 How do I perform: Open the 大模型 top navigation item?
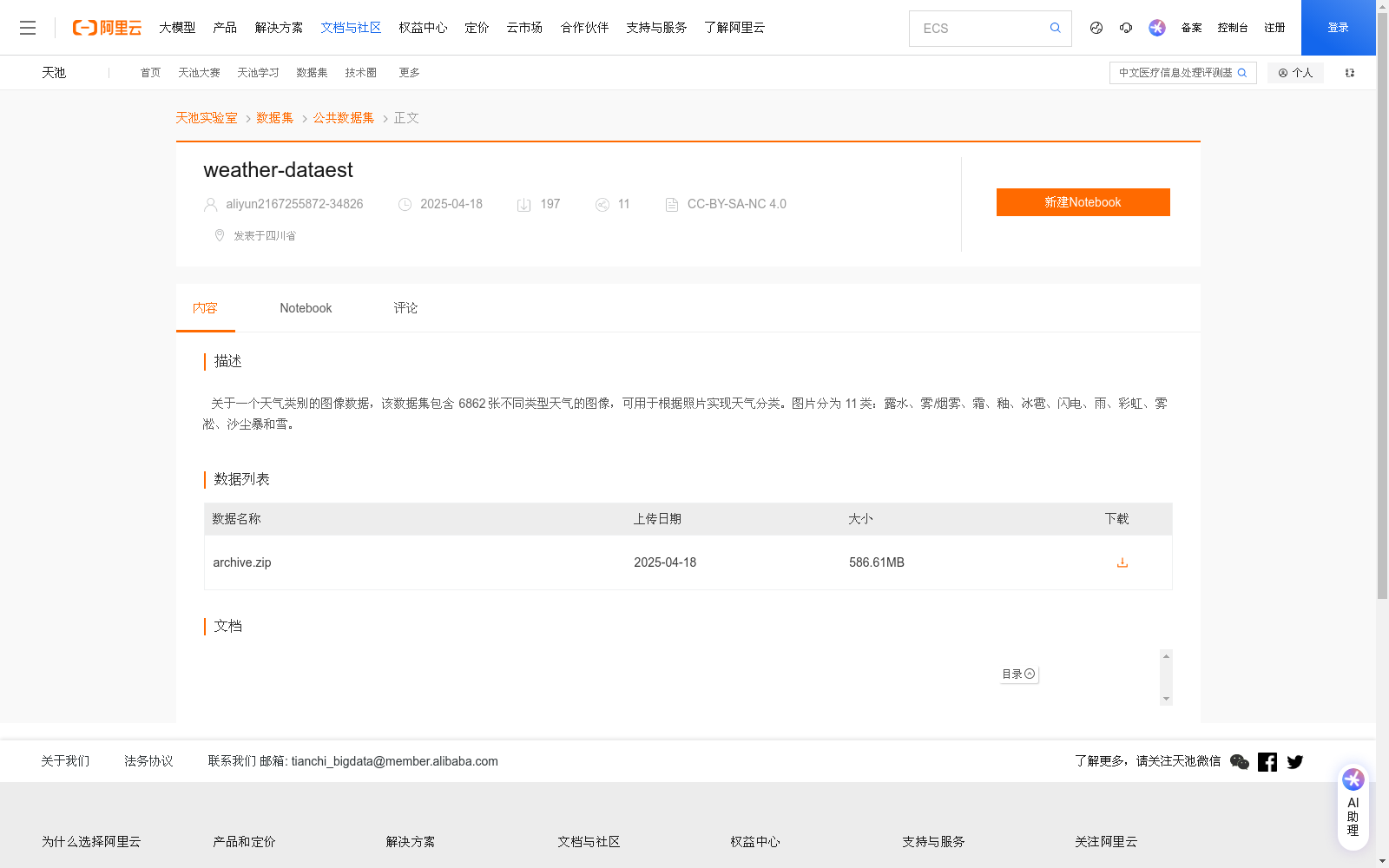point(177,28)
